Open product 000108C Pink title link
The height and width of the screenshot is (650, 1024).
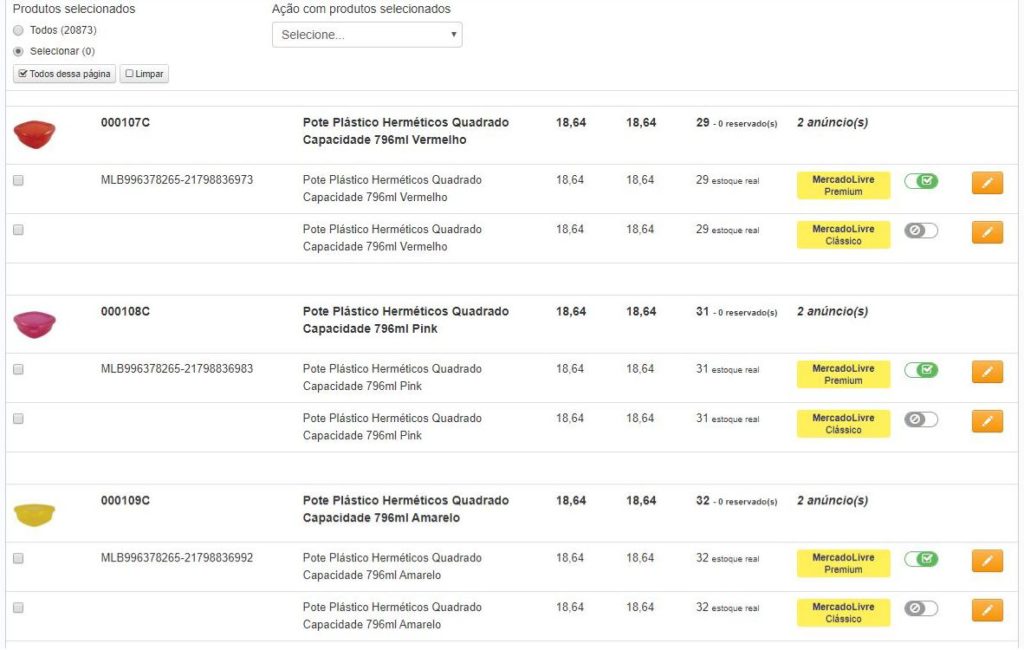(405, 320)
